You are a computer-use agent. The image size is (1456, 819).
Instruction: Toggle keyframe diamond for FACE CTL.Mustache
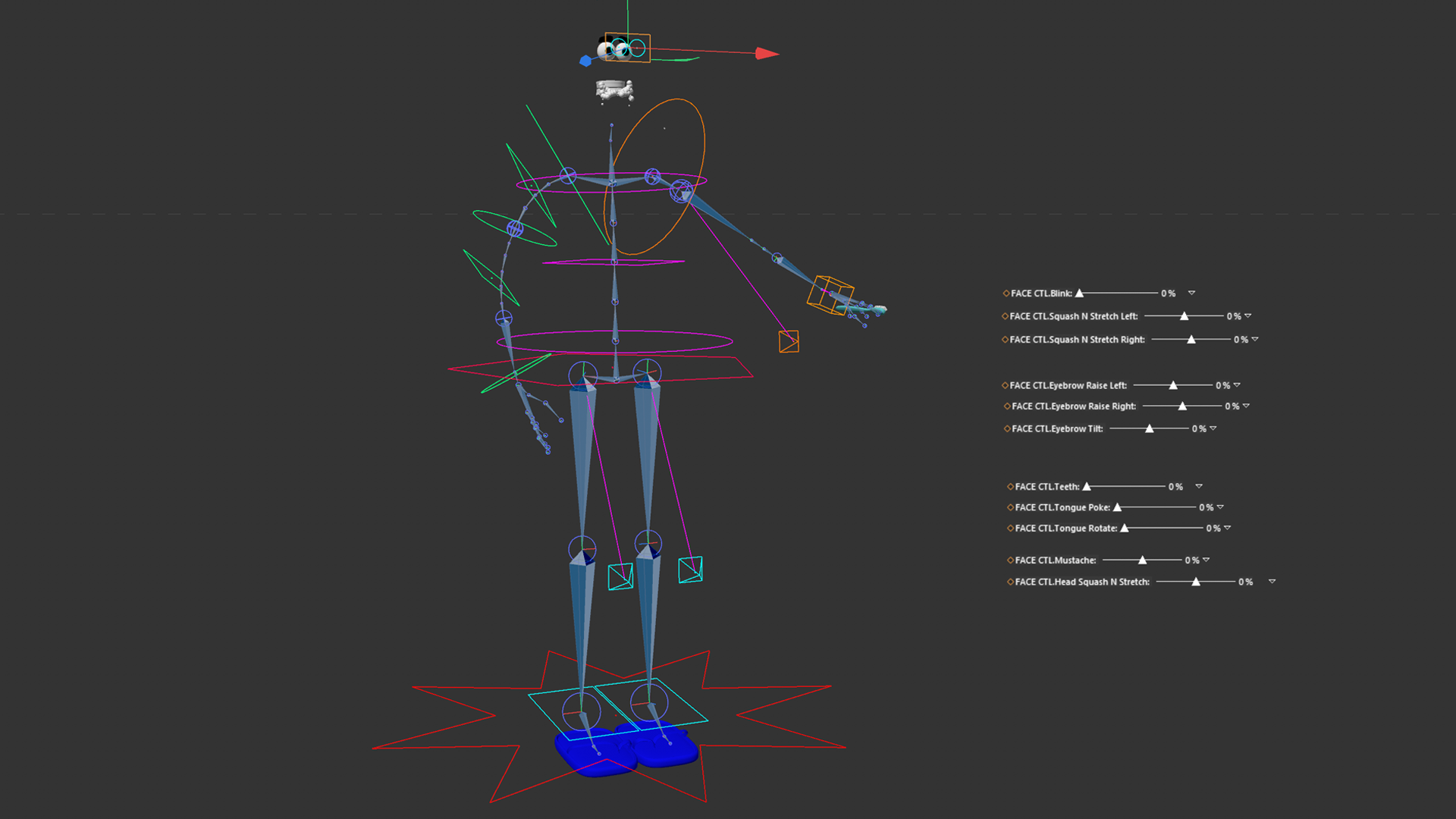(1010, 560)
